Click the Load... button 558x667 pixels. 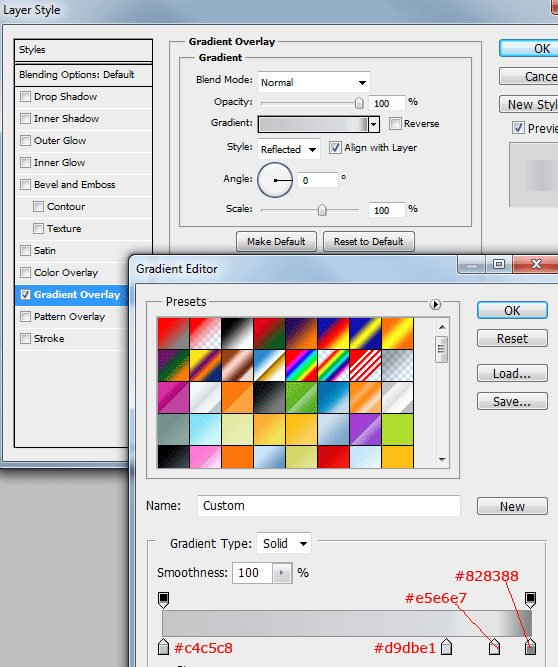coord(512,373)
